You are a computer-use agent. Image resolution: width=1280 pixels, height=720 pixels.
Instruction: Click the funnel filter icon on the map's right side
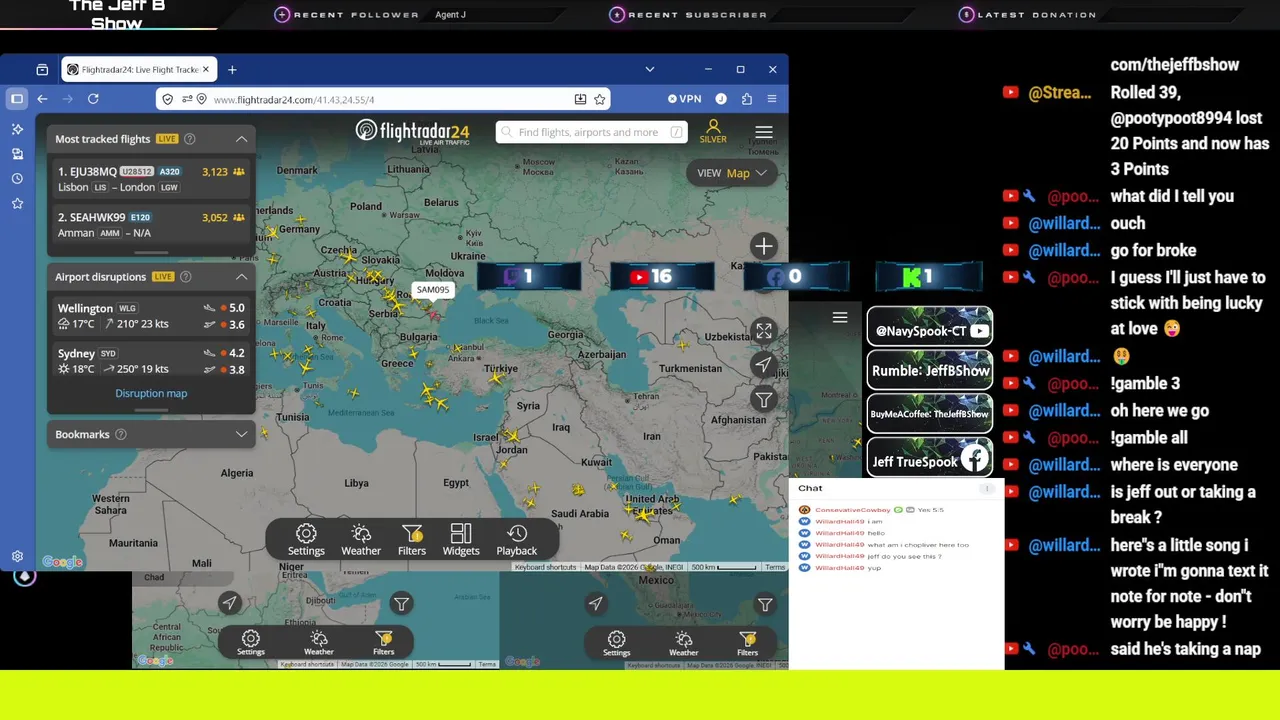tap(764, 399)
